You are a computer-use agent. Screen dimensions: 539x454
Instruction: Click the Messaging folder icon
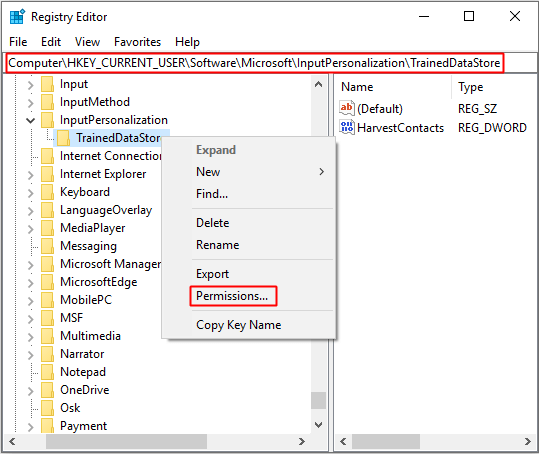[x=47, y=246]
